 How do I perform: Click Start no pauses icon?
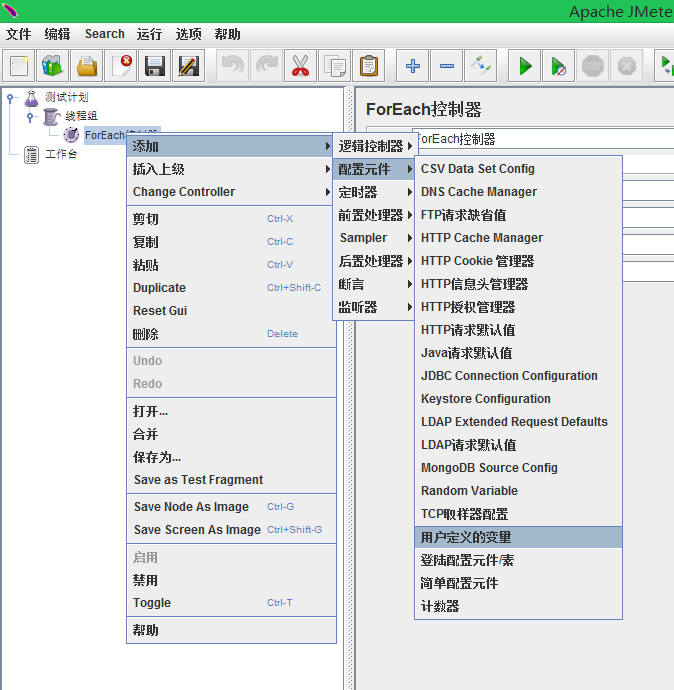559,66
